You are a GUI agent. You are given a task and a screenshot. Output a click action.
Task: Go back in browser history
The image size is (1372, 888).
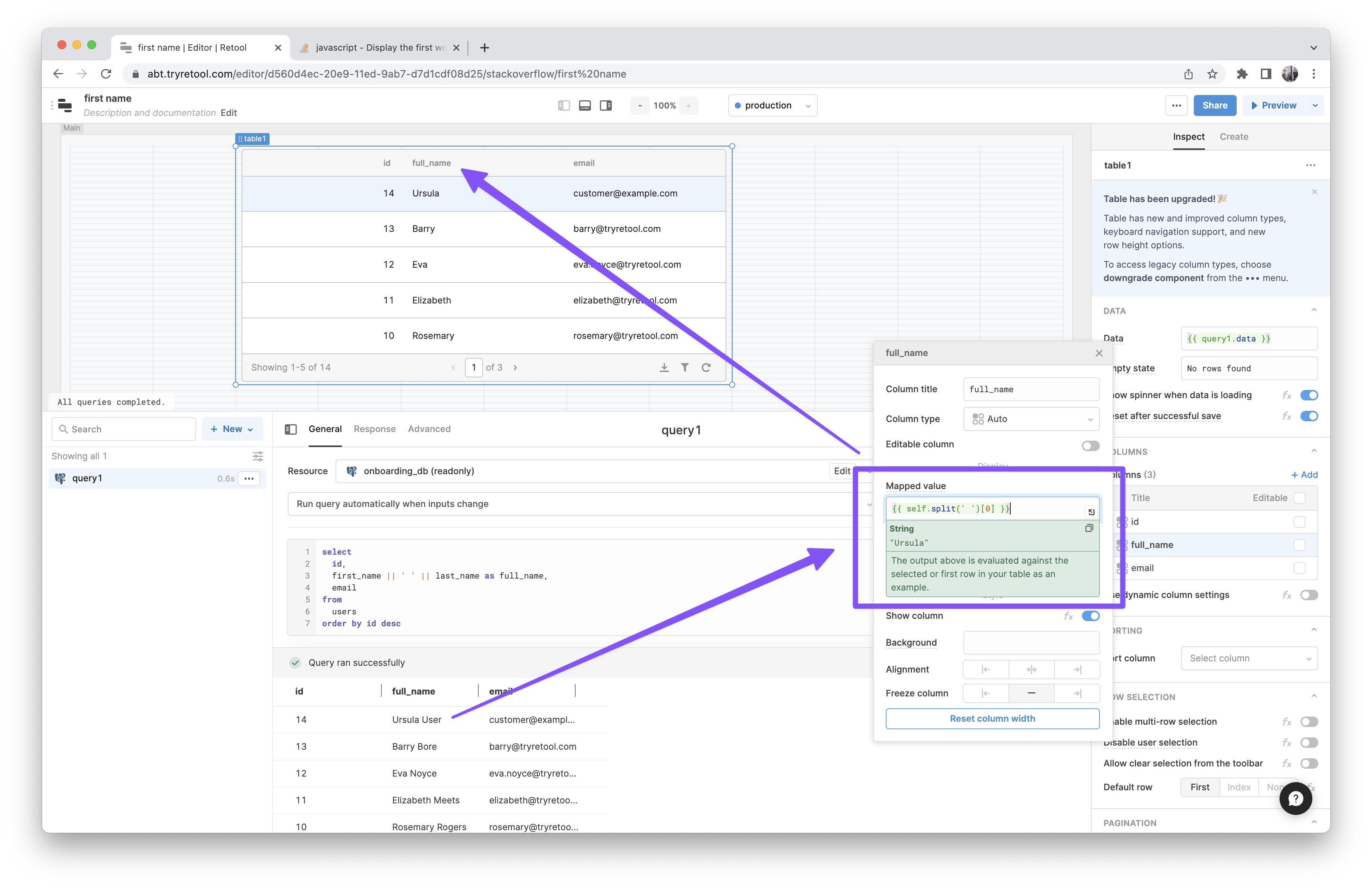[58, 74]
